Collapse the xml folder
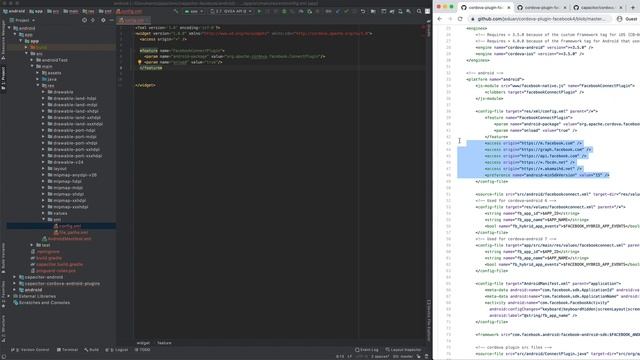 (43, 220)
